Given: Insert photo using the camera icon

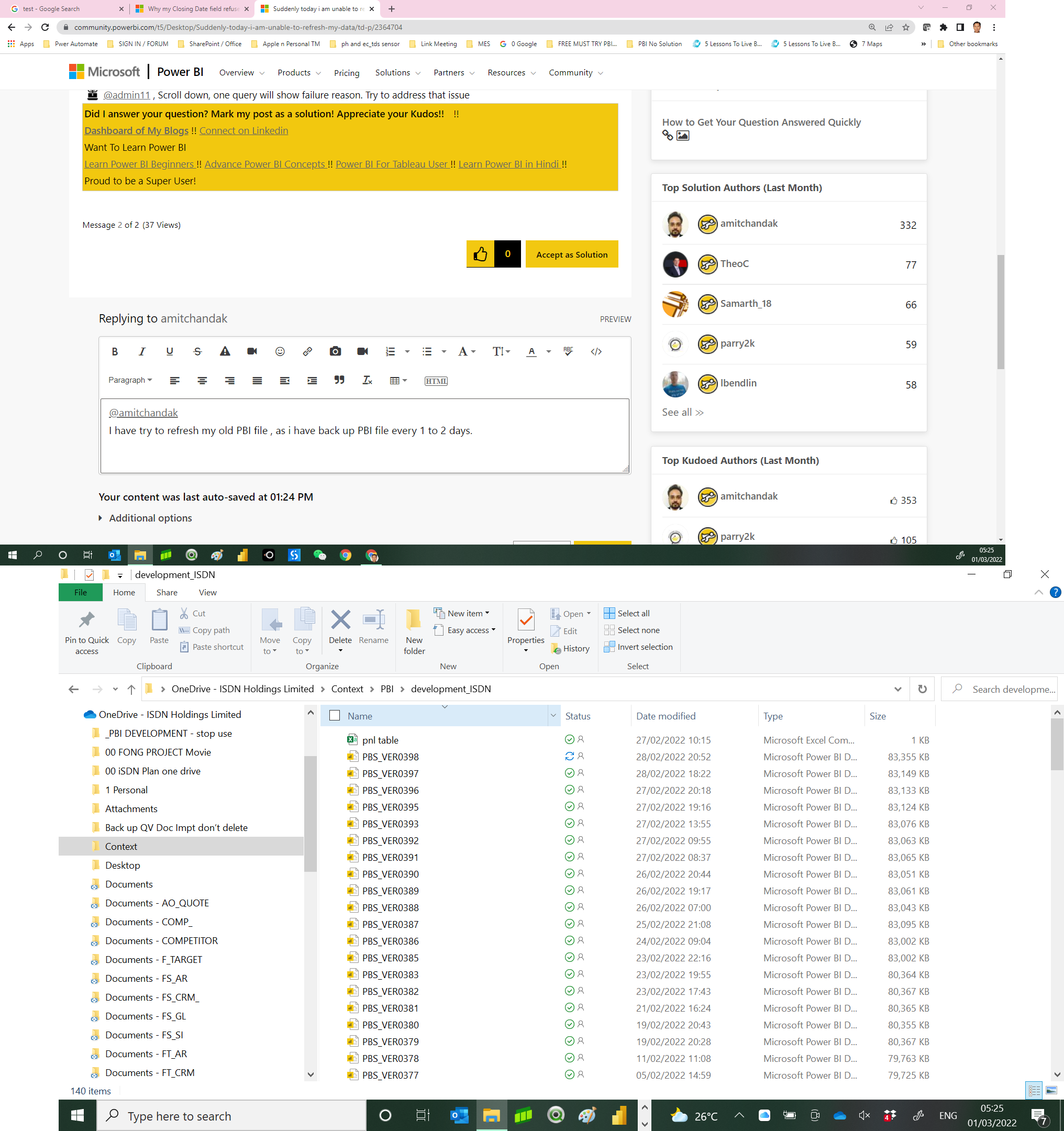Looking at the screenshot, I should click(x=335, y=351).
